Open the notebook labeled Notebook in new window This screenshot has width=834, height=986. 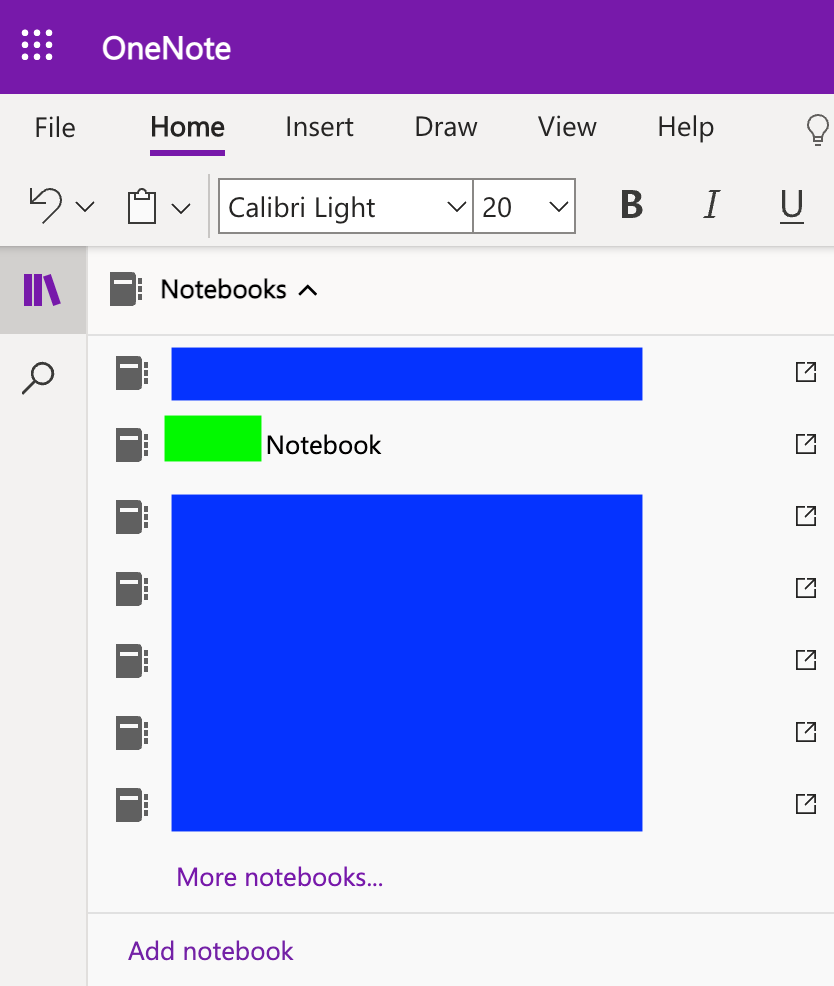tap(806, 444)
